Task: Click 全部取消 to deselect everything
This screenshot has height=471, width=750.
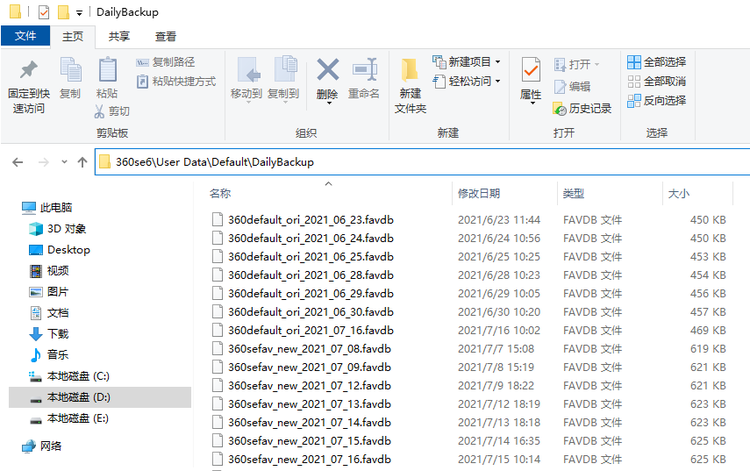Action: click(656, 81)
